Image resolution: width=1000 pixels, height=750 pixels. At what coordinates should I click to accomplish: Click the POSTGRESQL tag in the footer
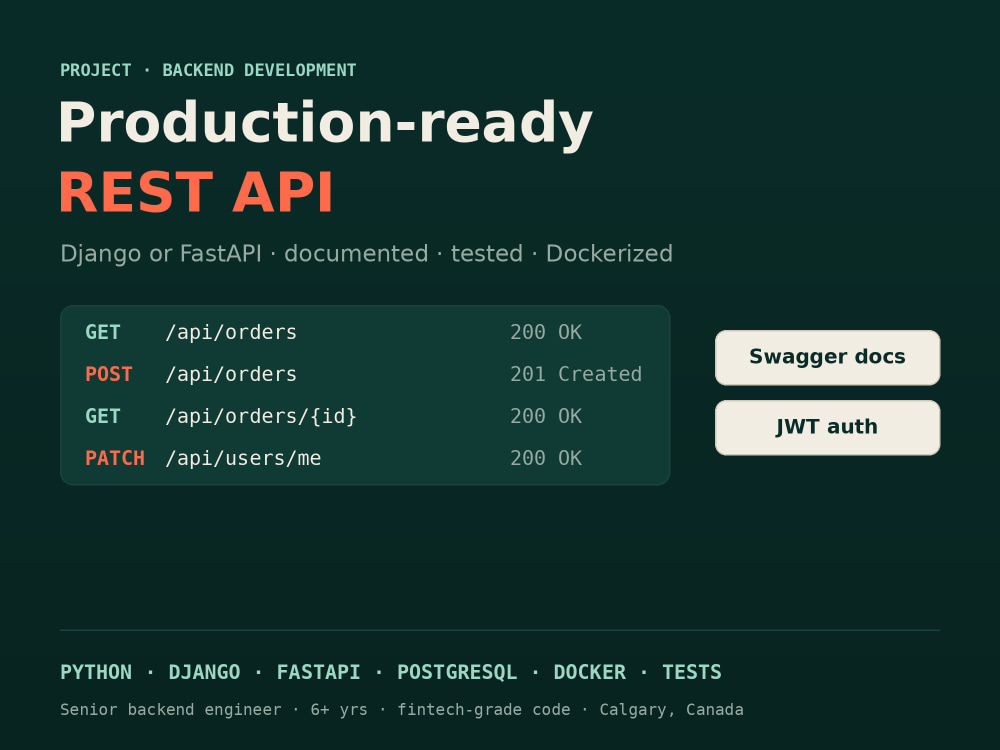457,672
